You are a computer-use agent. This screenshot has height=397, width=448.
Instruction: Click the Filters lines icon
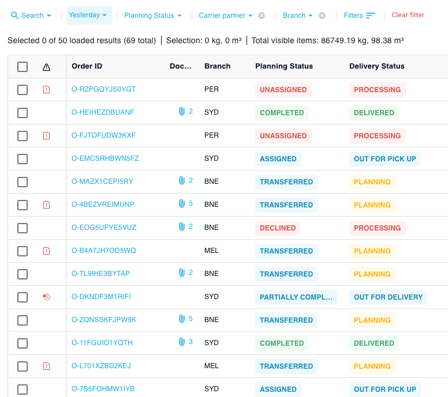370,15
